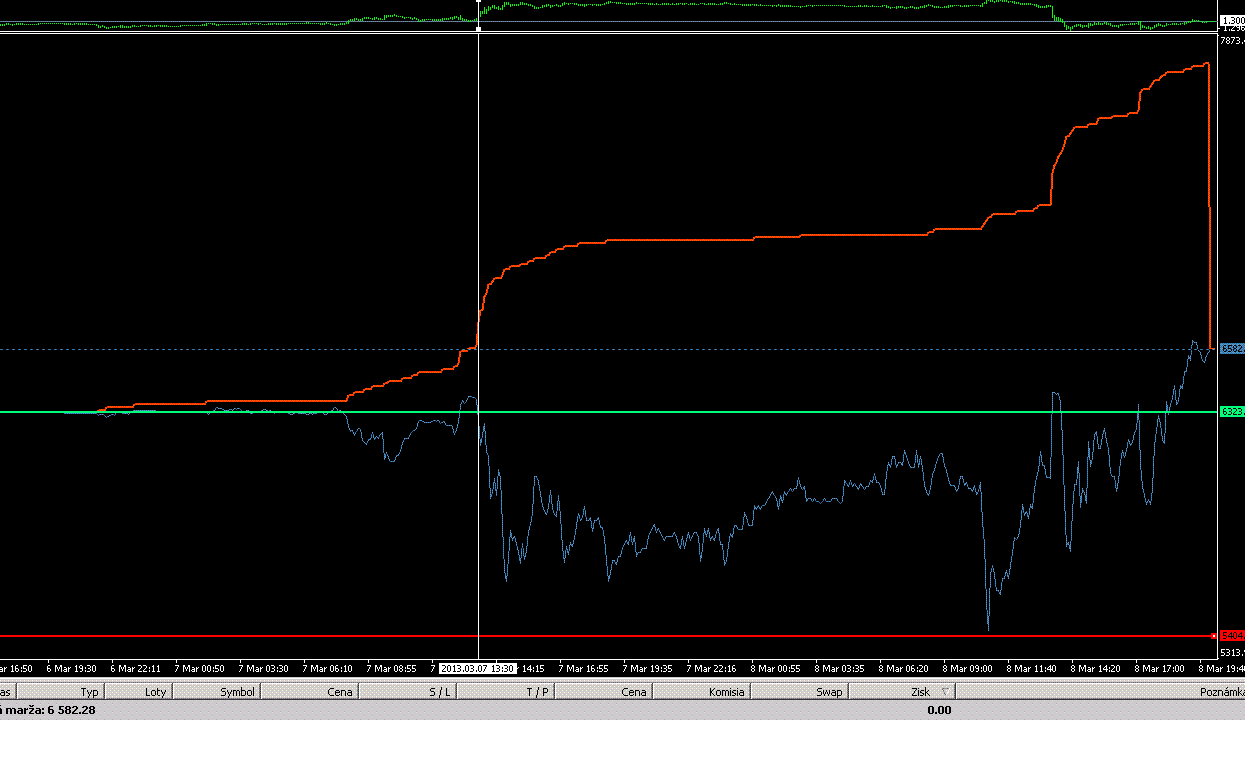Click the time label 8 Mar 14:20
This screenshot has height=778, width=1245.
(1096, 668)
